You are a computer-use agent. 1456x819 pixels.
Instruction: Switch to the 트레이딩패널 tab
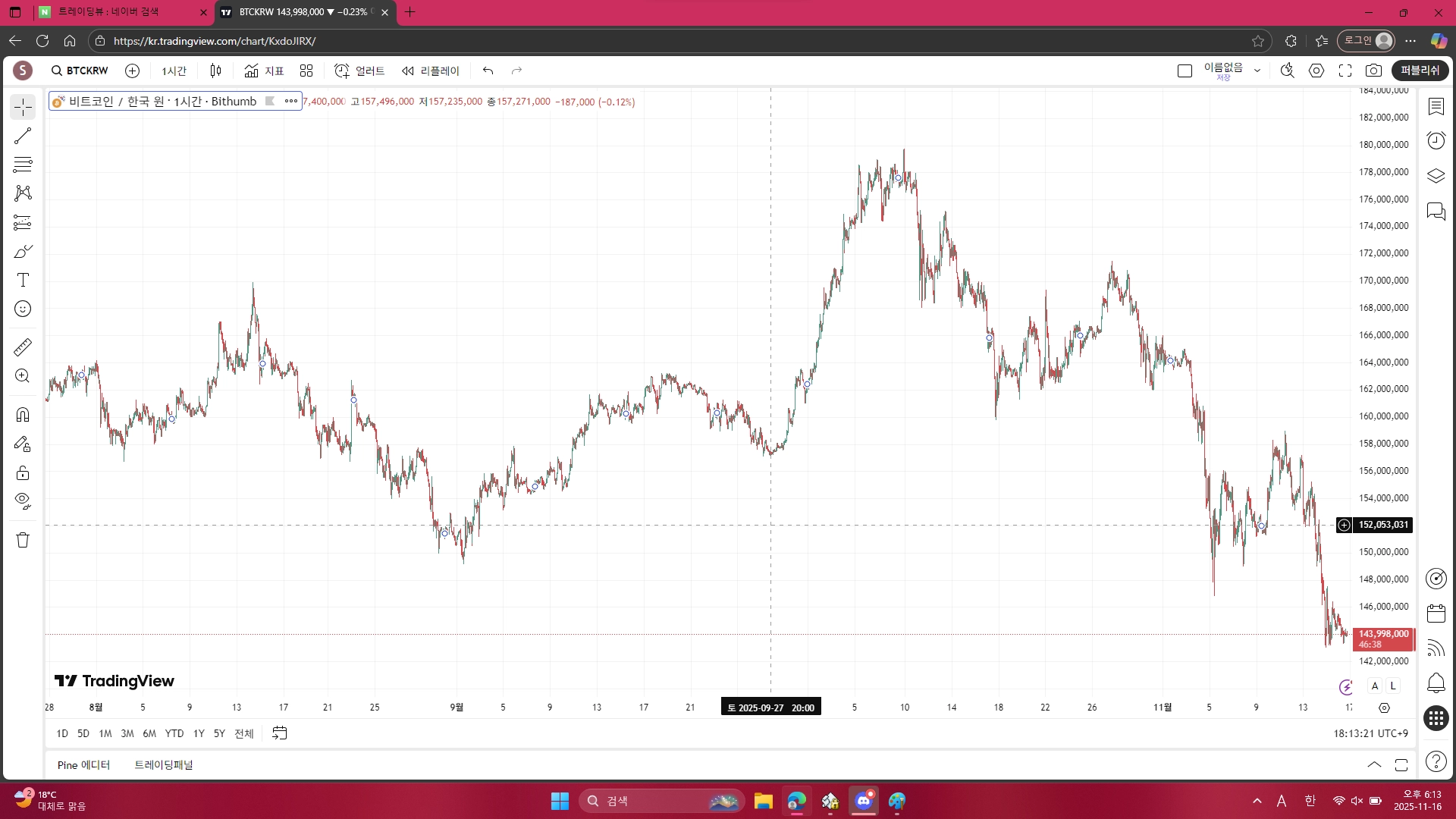pos(164,764)
